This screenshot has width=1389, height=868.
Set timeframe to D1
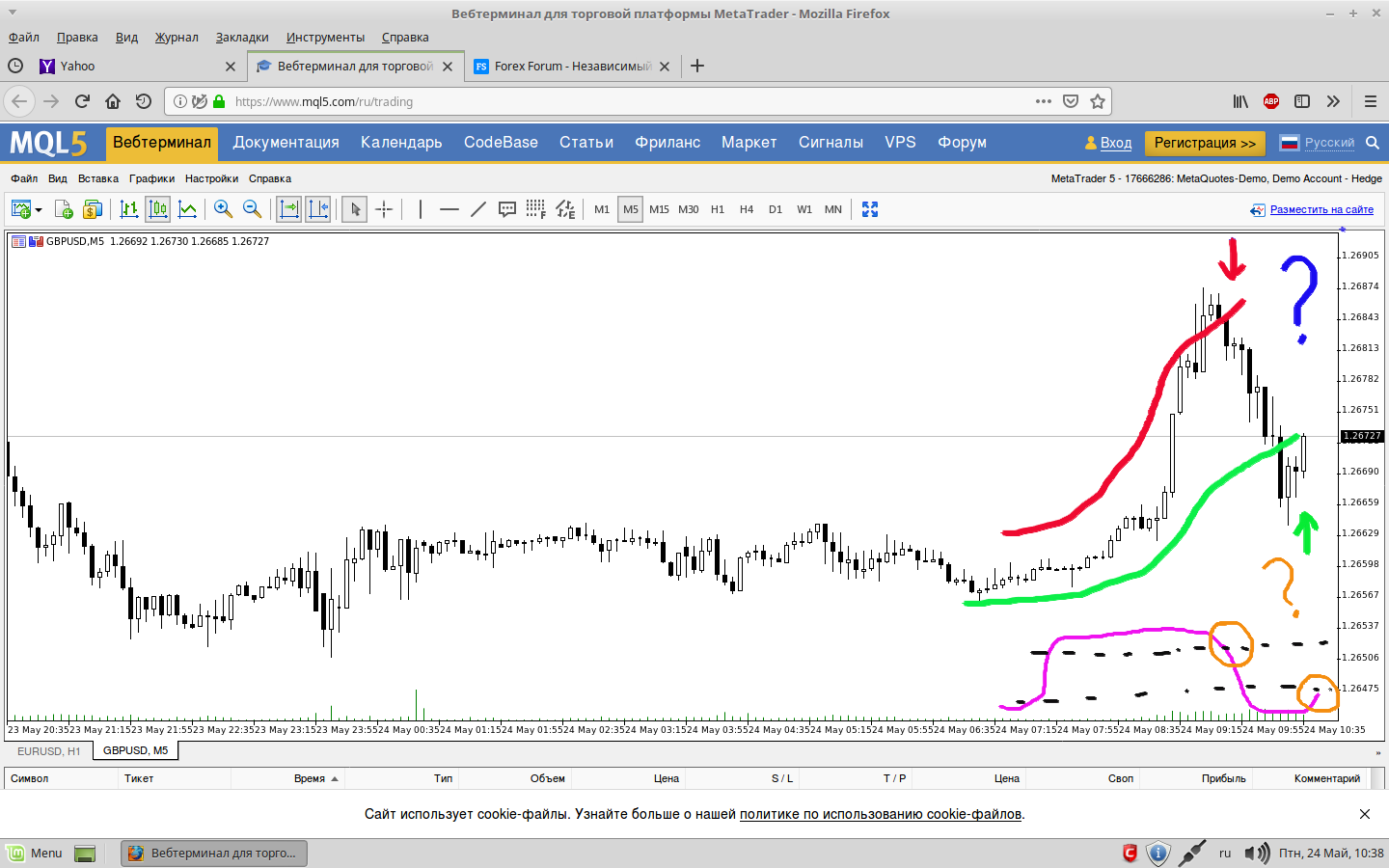[x=776, y=209]
